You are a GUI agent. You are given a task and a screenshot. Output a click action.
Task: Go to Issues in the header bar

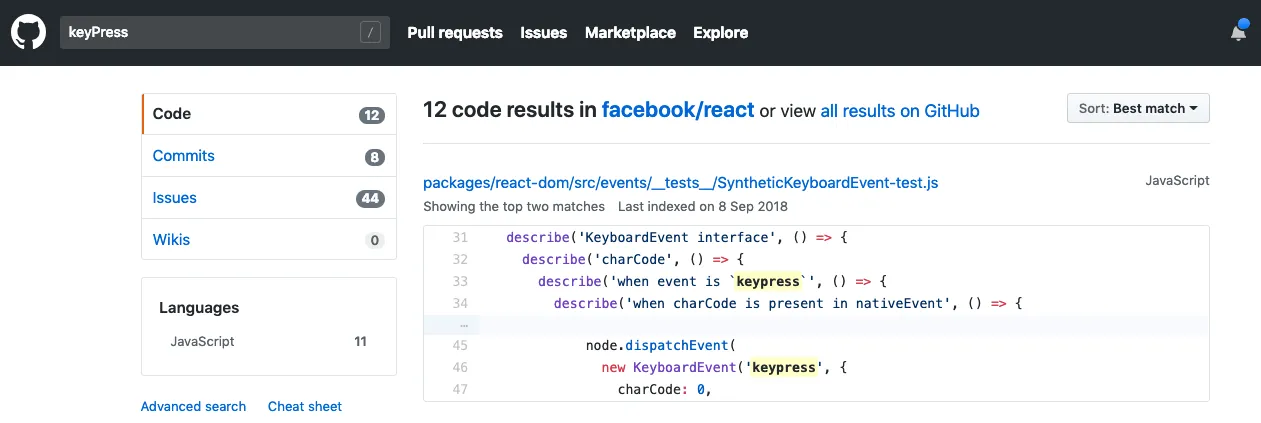(x=543, y=33)
